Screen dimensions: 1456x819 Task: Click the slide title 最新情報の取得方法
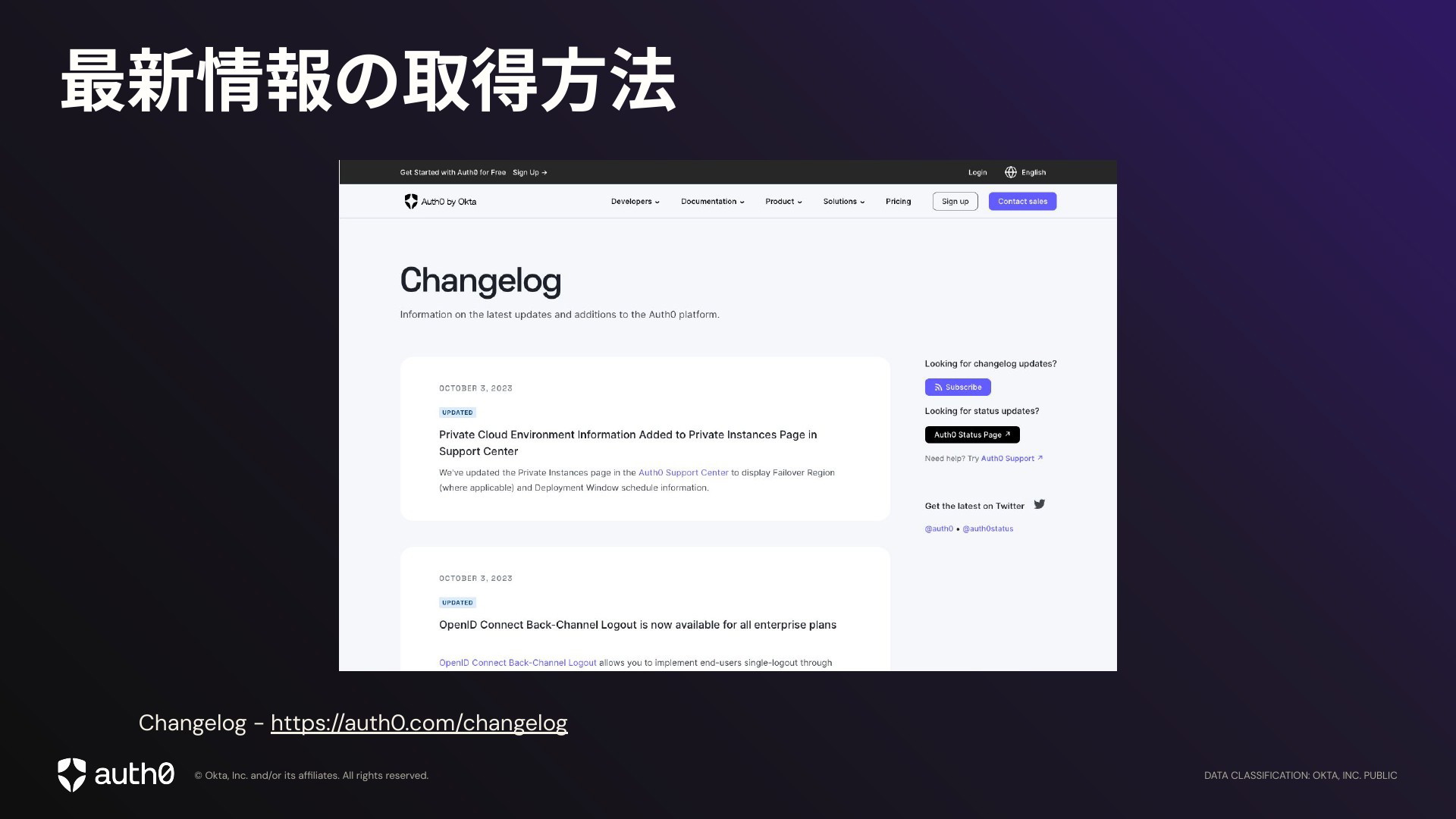(x=369, y=80)
